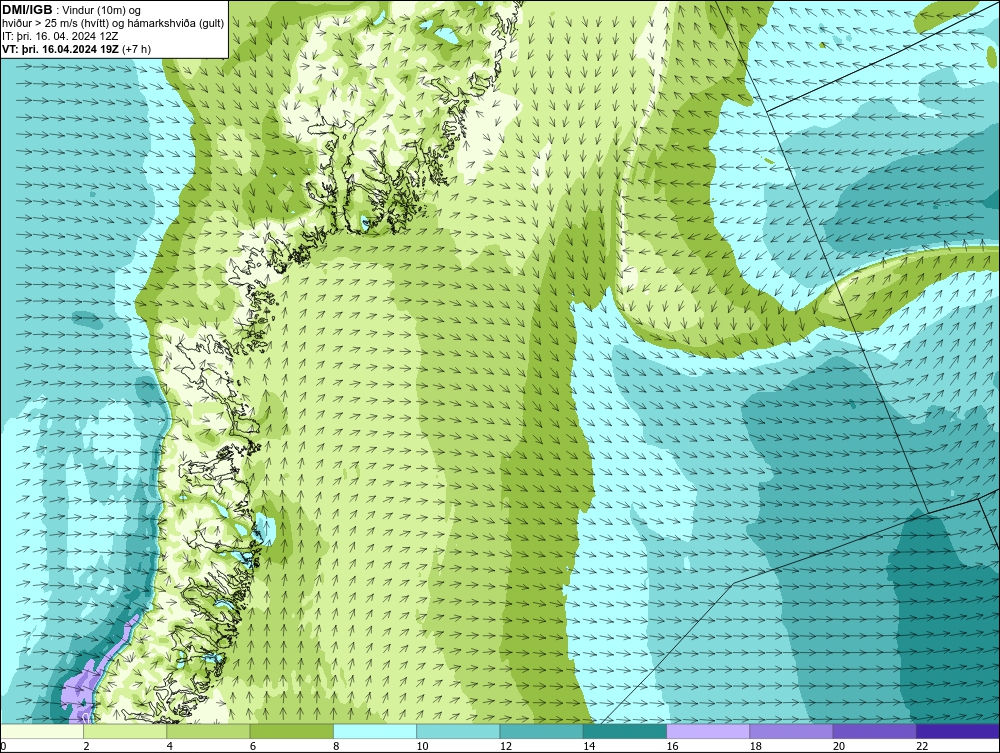Image resolution: width=1000 pixels, height=753 pixels.
Task: Click the legend tick label '0'
Action: tap(3, 746)
